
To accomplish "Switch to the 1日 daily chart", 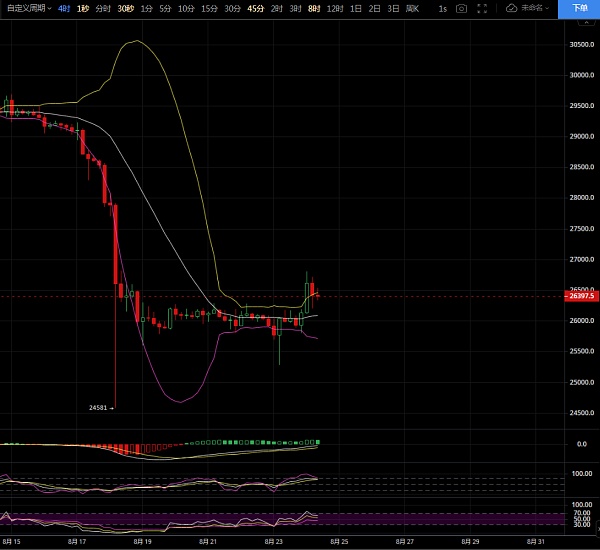I will (356, 8).
